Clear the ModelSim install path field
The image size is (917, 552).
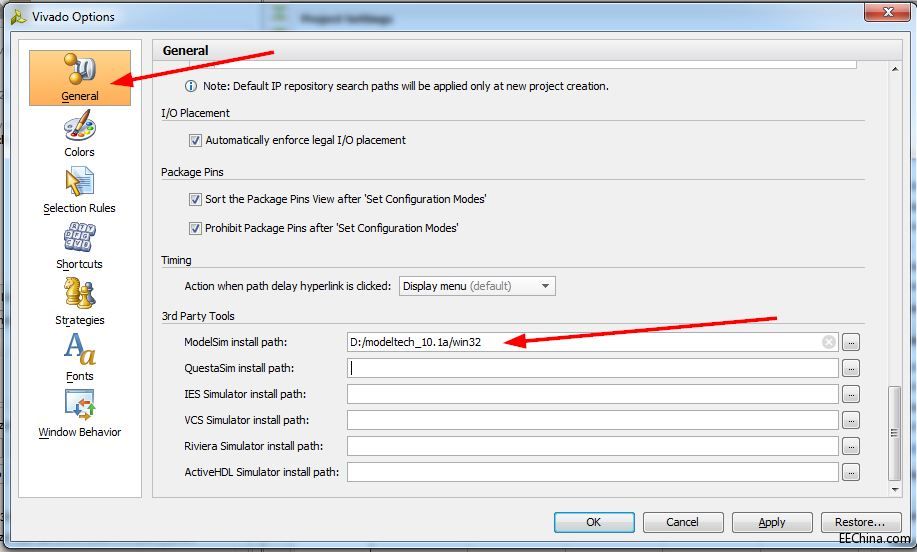tap(829, 342)
